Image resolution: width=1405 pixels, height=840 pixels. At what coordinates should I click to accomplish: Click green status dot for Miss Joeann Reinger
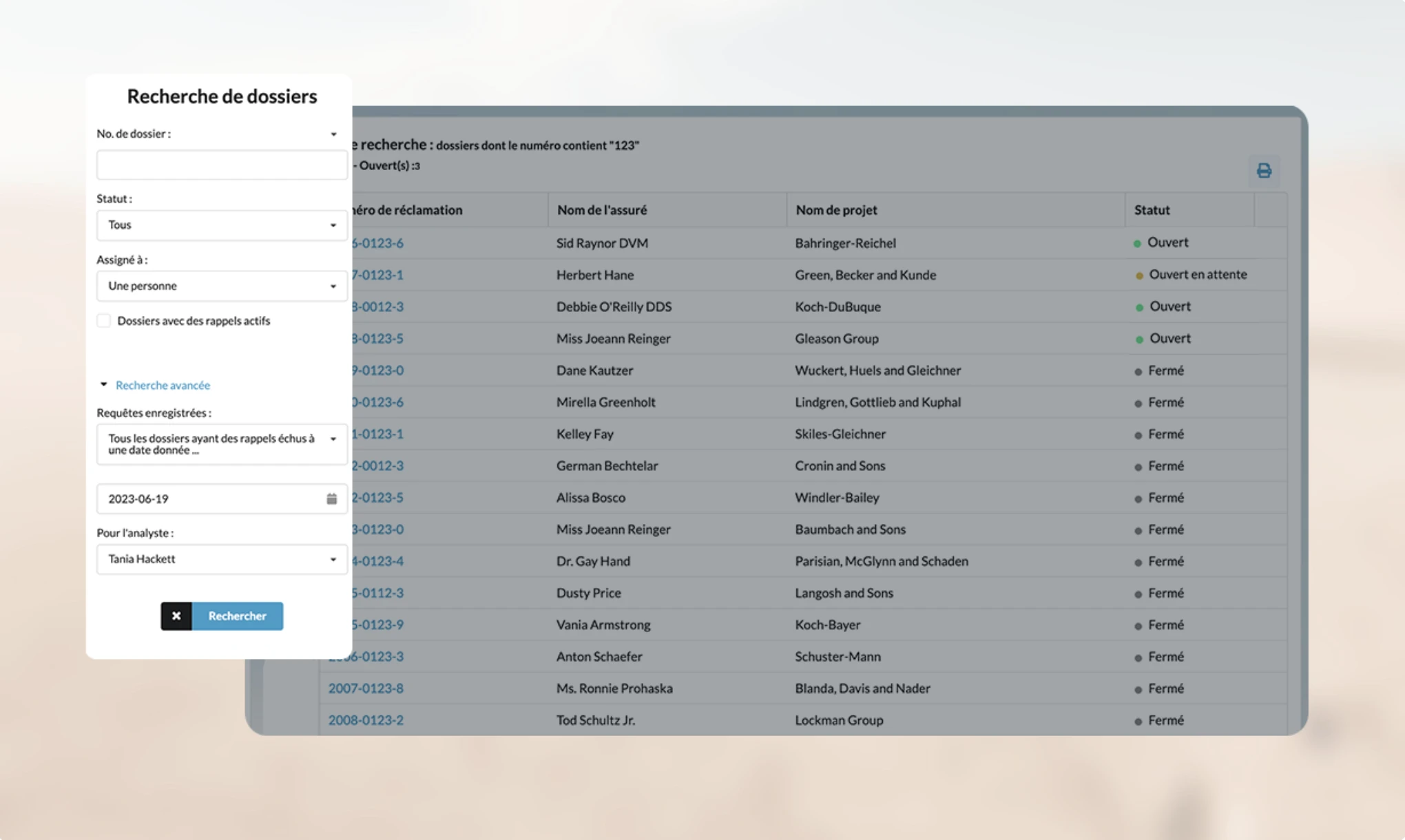[x=1139, y=339]
